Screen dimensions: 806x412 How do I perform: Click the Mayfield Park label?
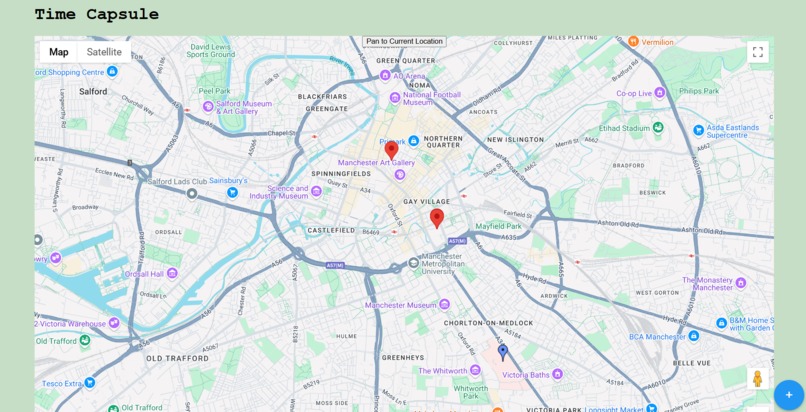498,226
